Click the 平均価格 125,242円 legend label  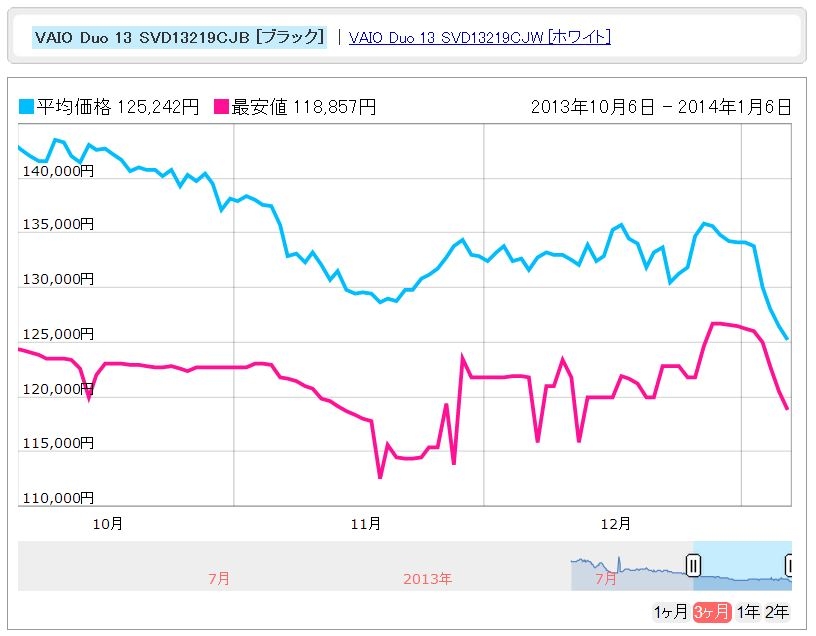click(117, 106)
